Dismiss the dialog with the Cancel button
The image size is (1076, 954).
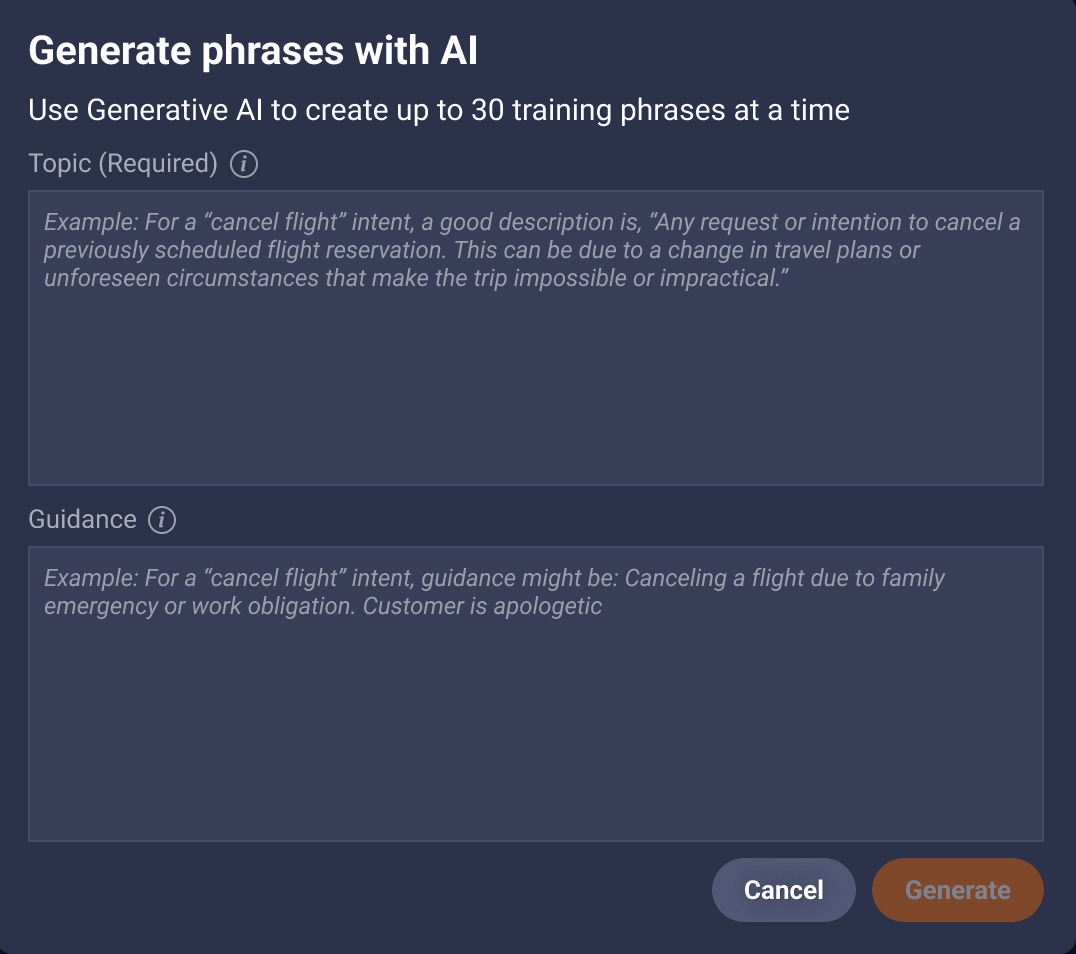pyautogui.click(x=784, y=890)
